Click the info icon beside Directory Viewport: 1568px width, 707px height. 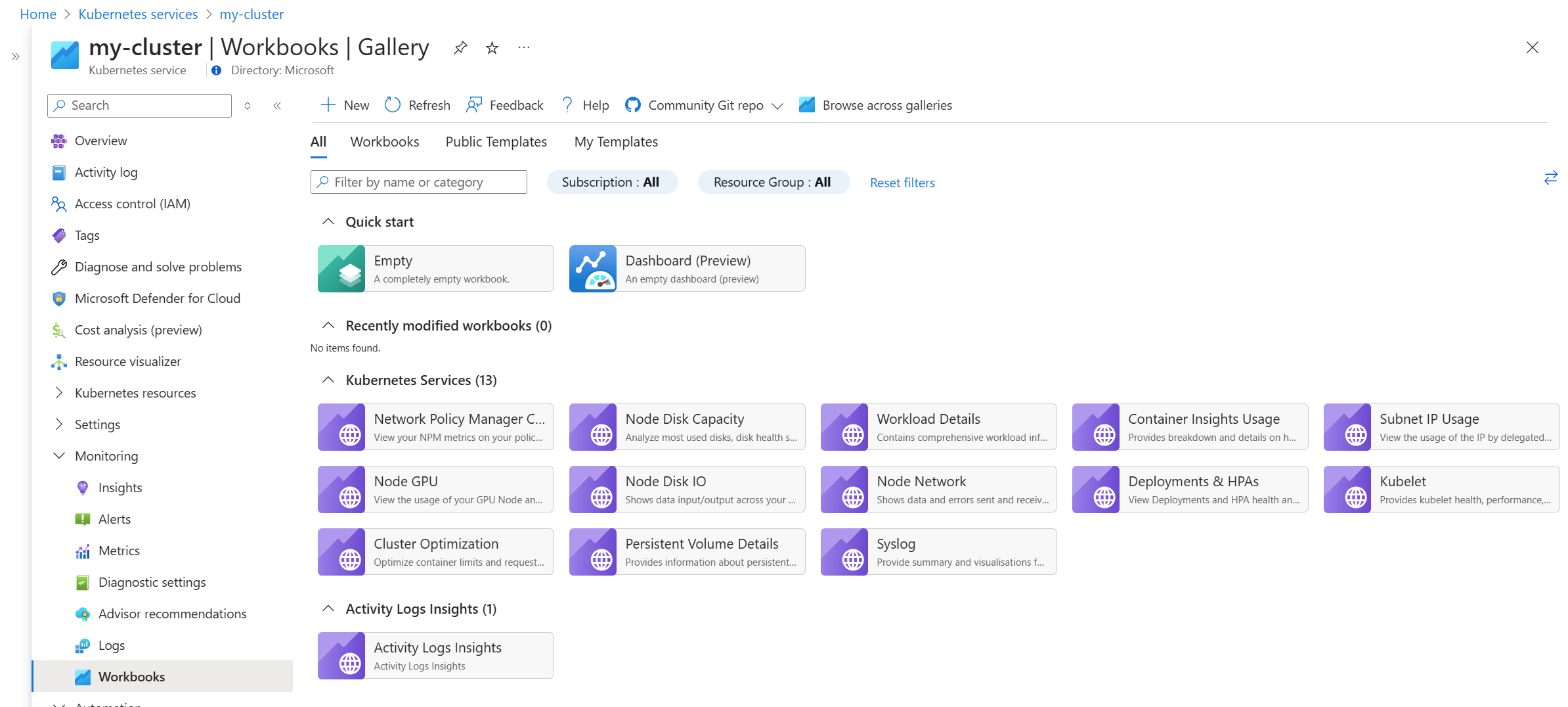[x=216, y=70]
